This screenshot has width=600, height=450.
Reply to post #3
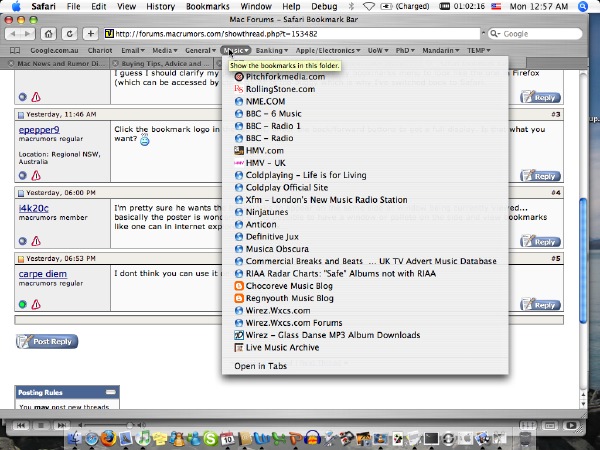coord(541,176)
